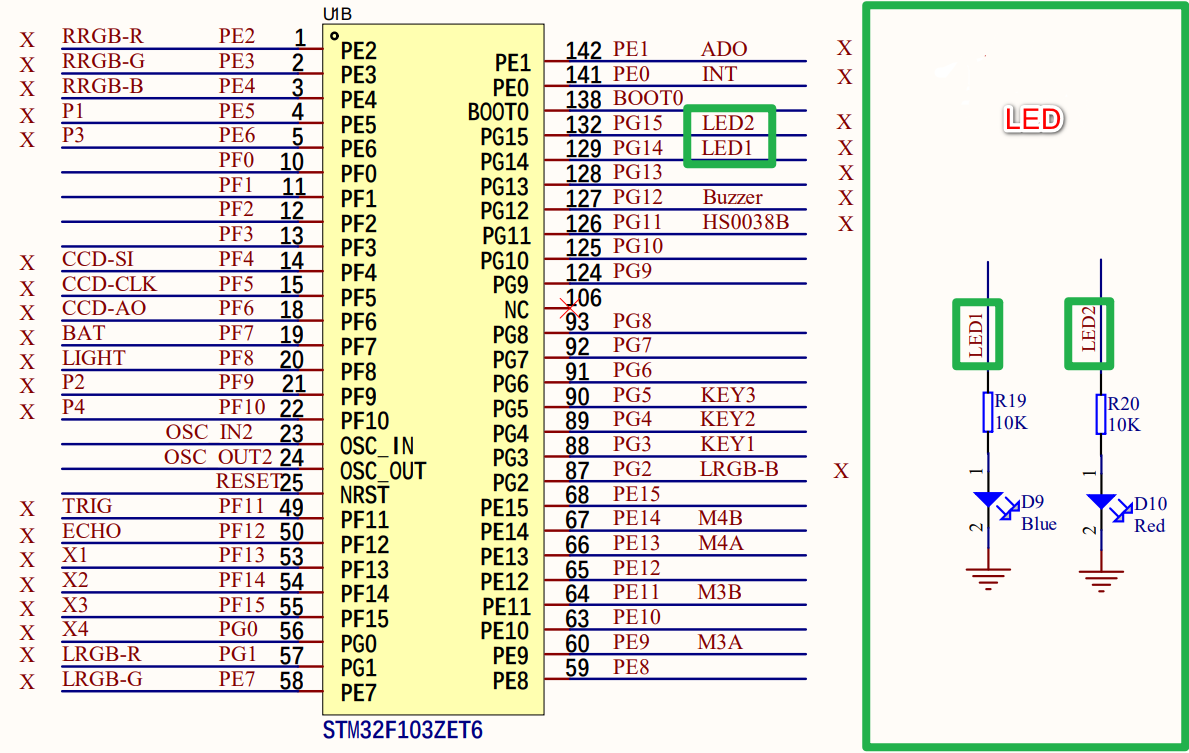Screen dimensions: 1189x753
Task: Select the M4A net label
Action: click(721, 543)
